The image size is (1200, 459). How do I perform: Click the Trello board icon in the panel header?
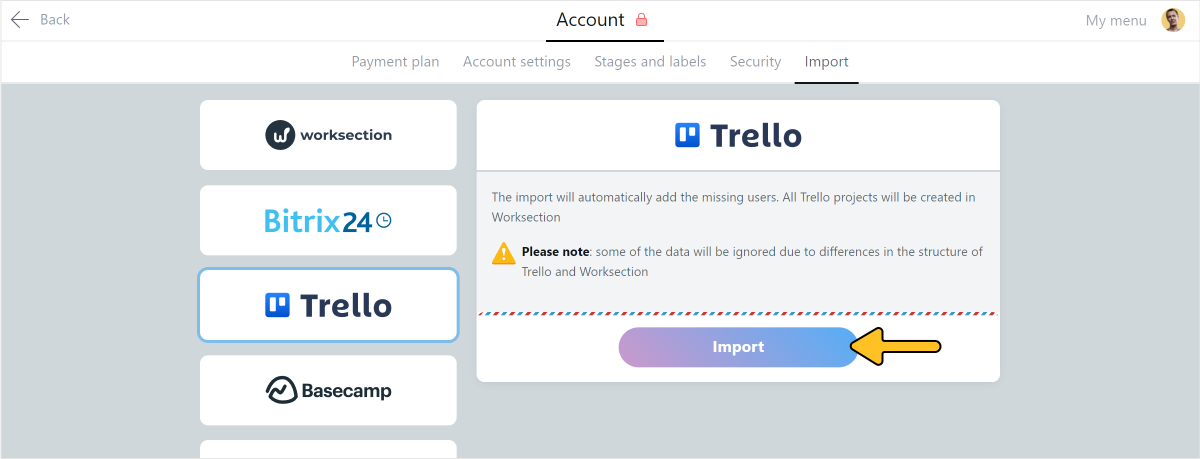(688, 135)
